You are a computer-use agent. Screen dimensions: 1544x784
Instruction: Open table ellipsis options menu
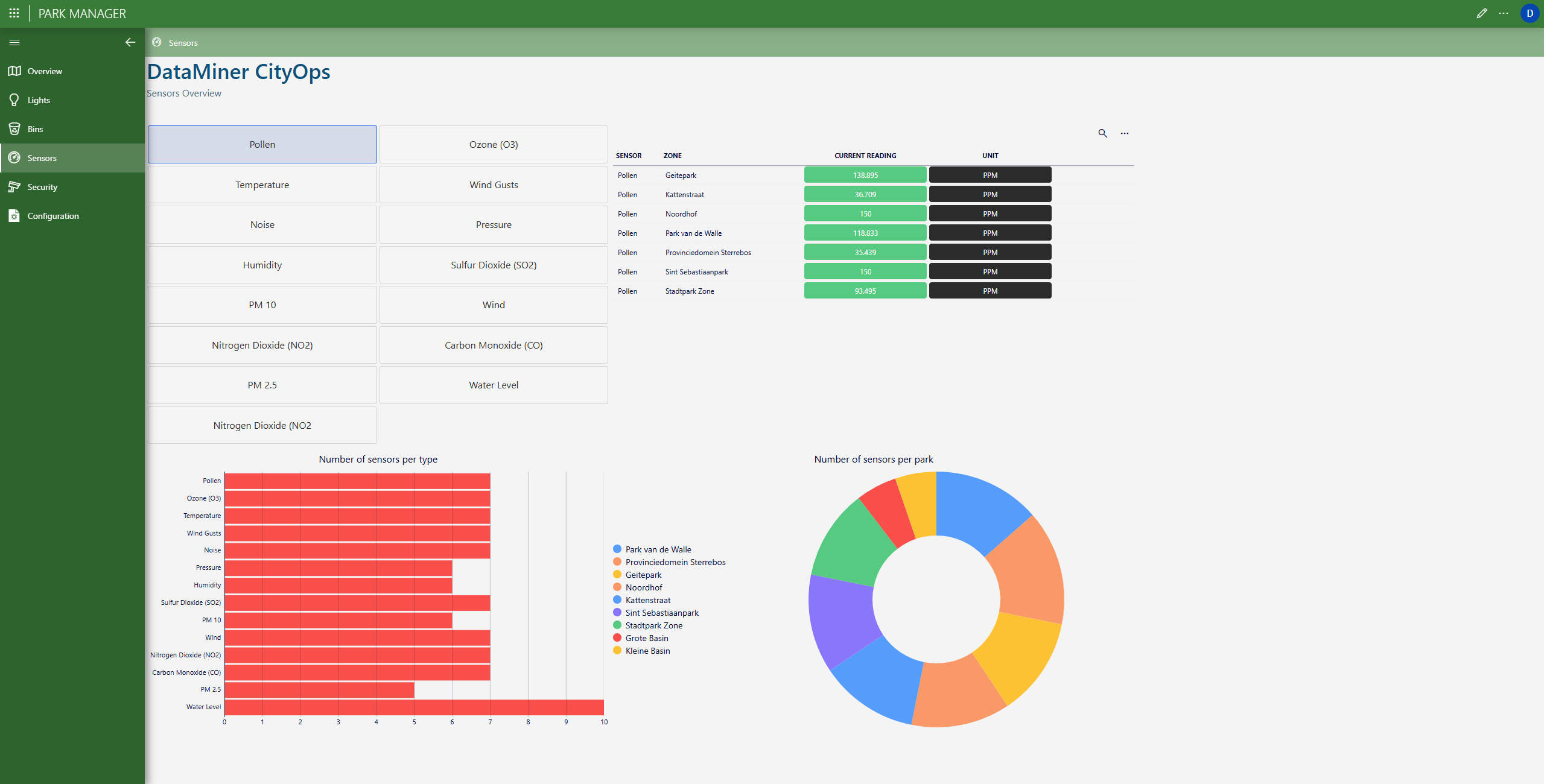1125,133
